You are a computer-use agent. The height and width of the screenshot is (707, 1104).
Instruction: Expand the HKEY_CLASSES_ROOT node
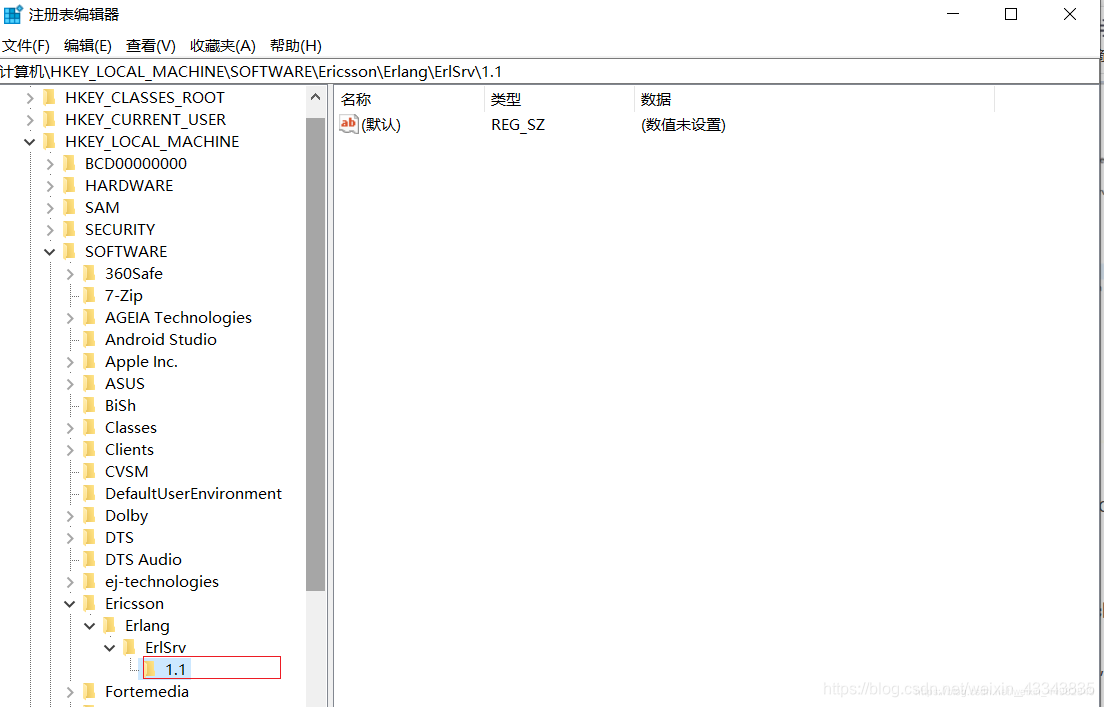30,97
